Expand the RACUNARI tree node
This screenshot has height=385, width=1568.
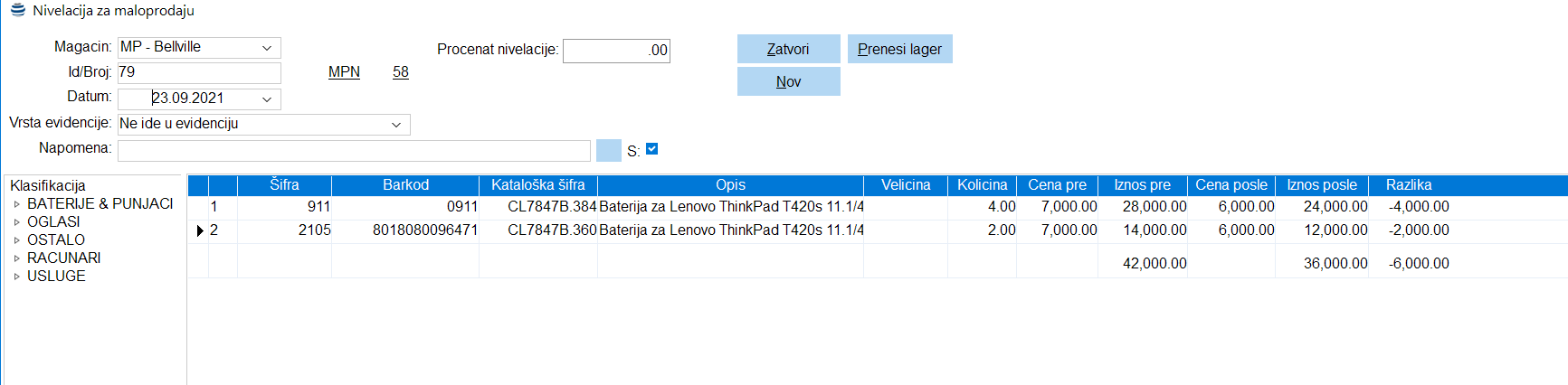(16, 258)
